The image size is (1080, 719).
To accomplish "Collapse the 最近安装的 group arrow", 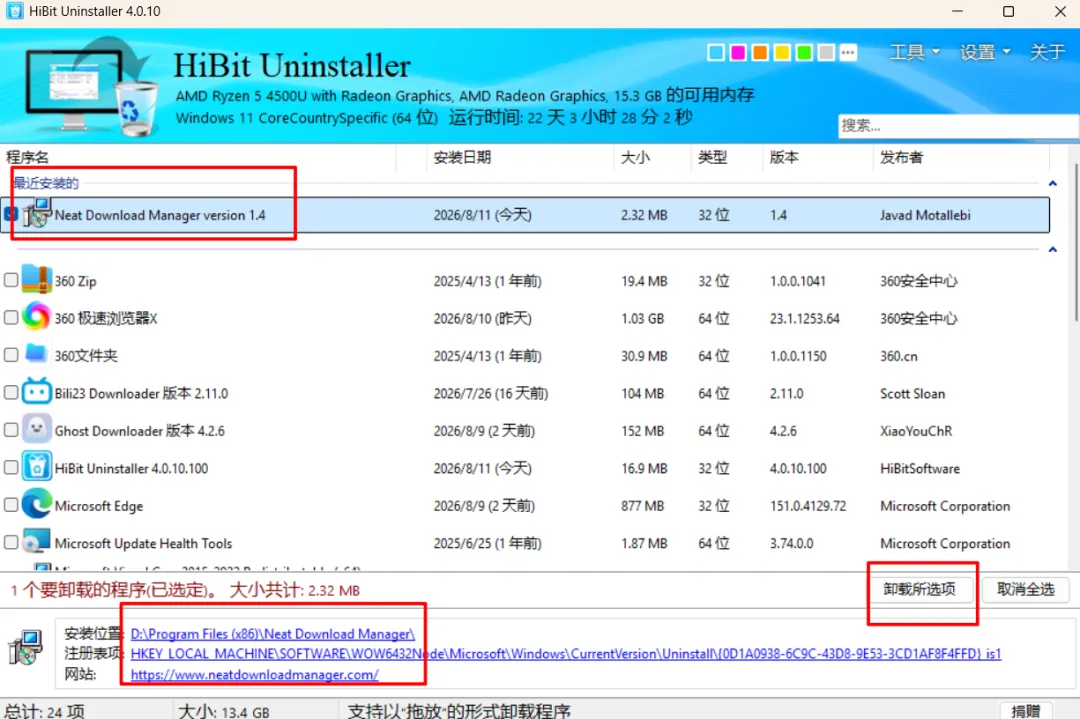I will click(1052, 183).
